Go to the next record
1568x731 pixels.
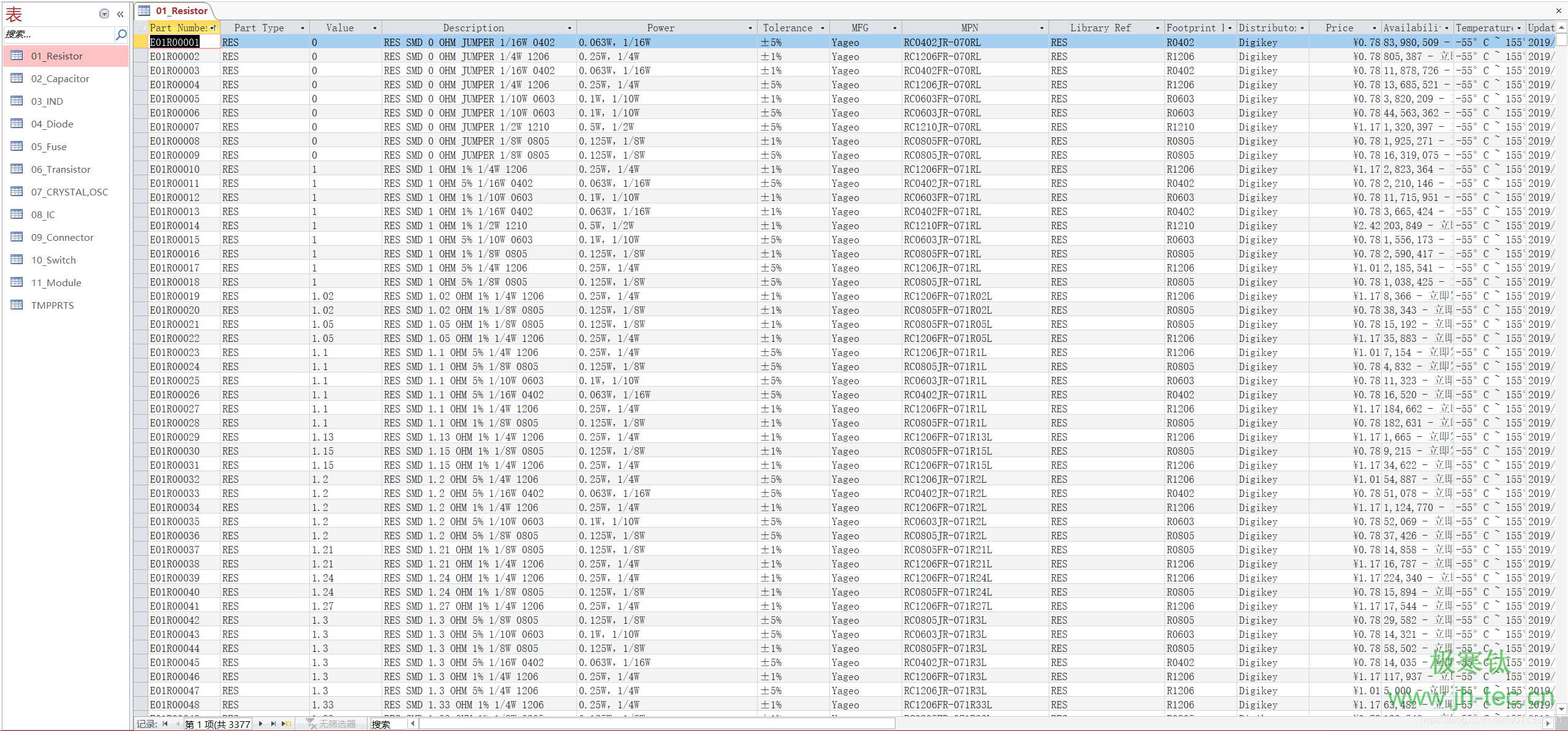point(261,724)
